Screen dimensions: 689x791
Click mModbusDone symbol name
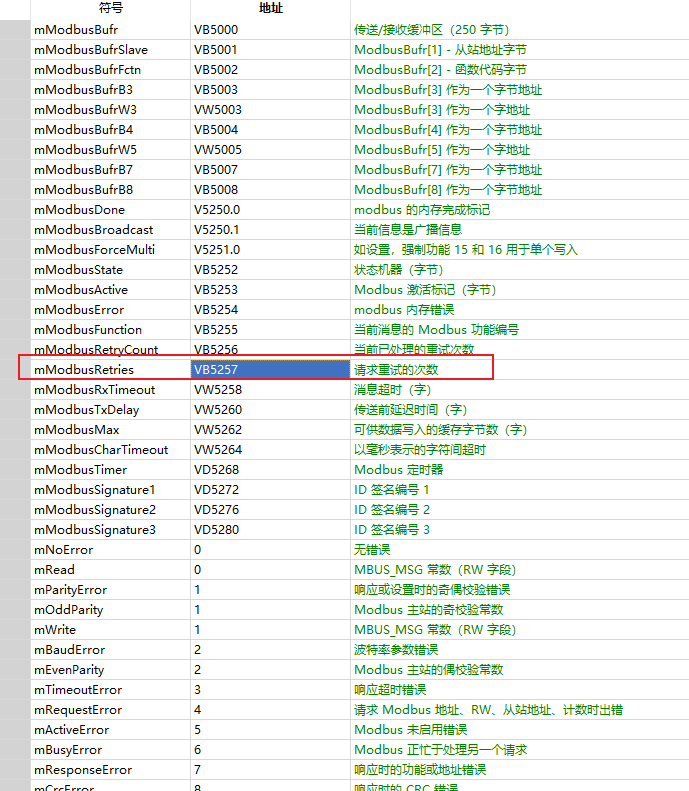coord(79,210)
